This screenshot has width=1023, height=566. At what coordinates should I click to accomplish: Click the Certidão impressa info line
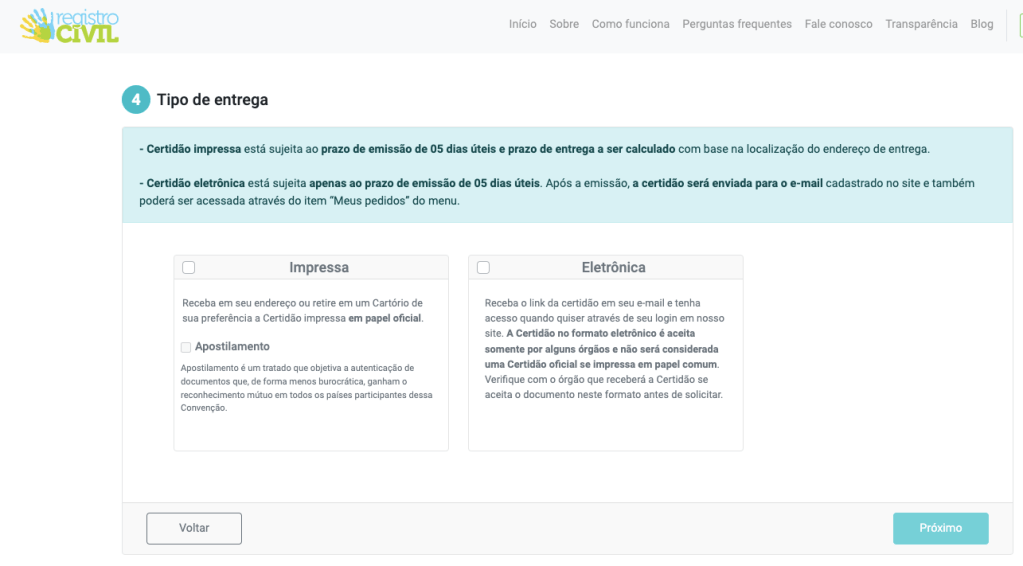pyautogui.click(x=534, y=149)
